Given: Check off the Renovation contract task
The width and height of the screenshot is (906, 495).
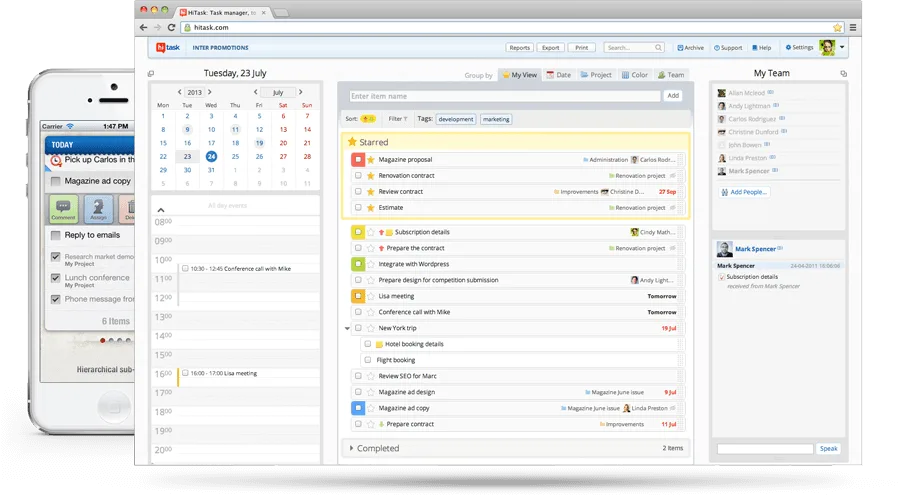Looking at the screenshot, I should point(358,176).
